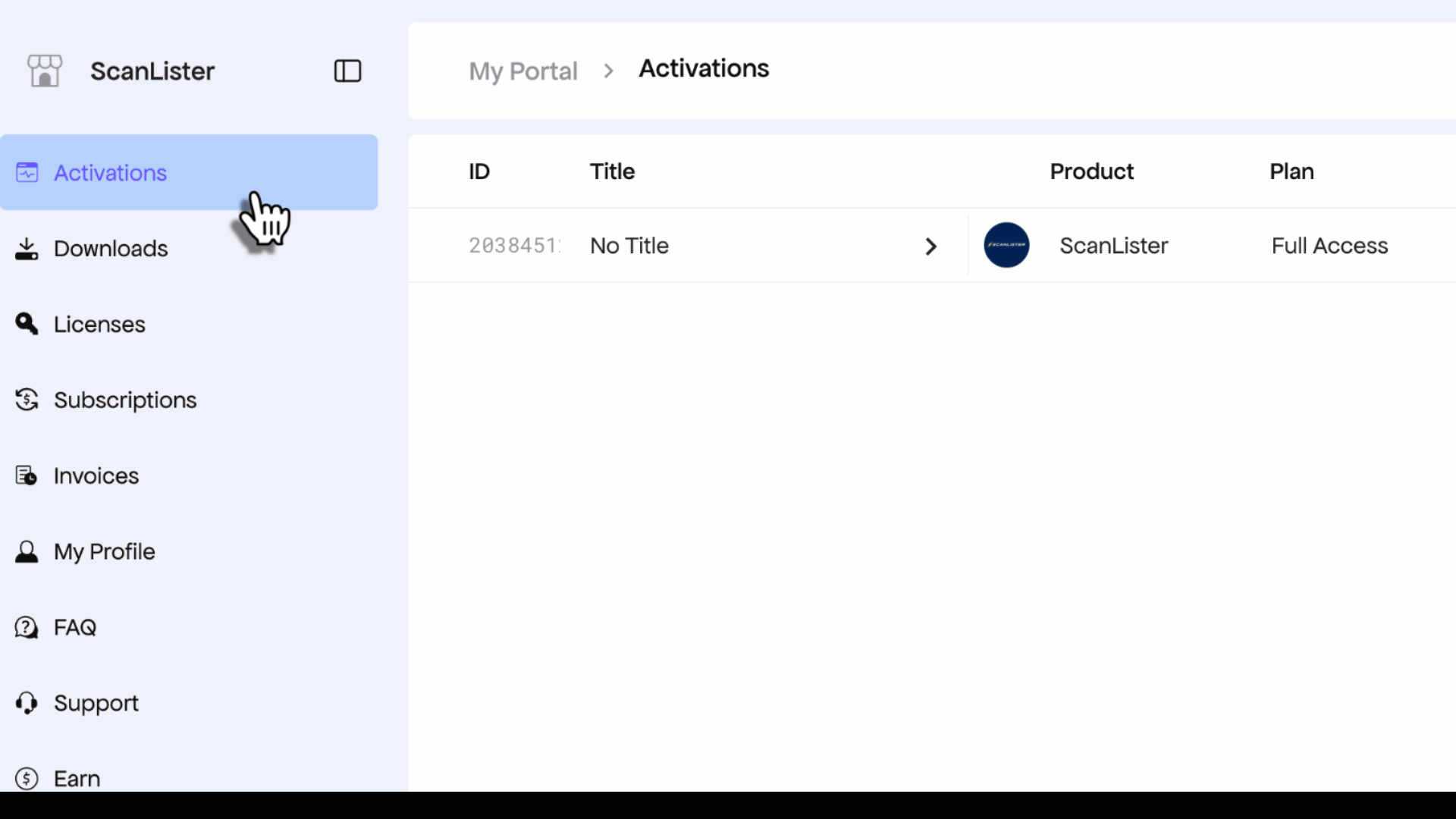Click the Subscriptions refresh-dollar icon
Viewport: 1456px width, 819px height.
click(27, 400)
